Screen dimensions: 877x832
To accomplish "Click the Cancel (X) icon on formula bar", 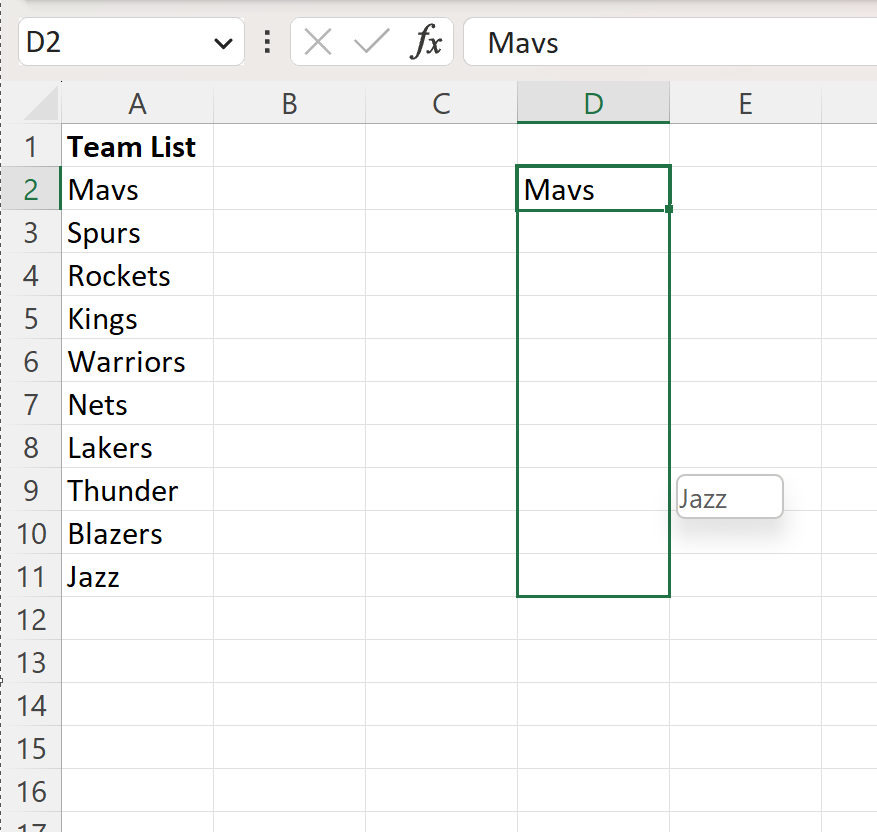I will point(318,42).
